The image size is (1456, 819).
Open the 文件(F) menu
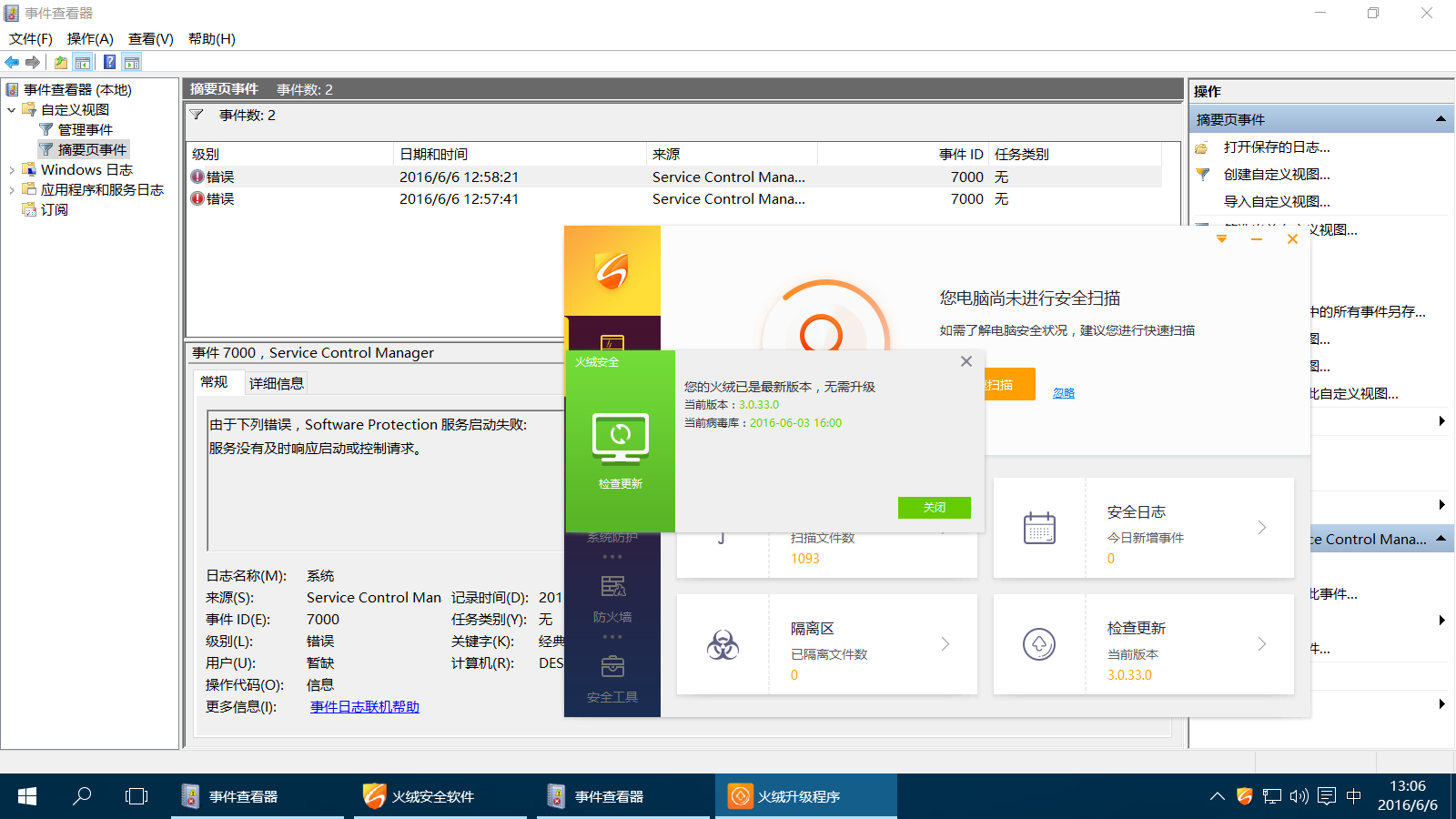(x=31, y=38)
